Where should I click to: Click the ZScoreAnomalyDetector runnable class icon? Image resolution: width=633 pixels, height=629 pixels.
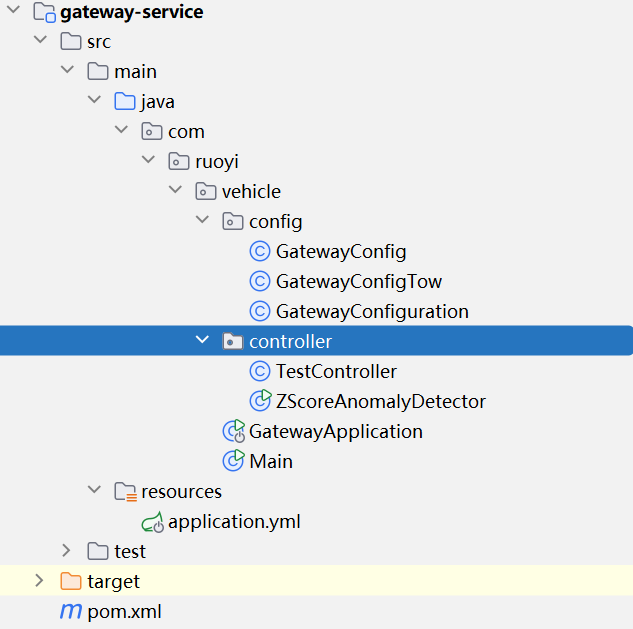click(260, 402)
